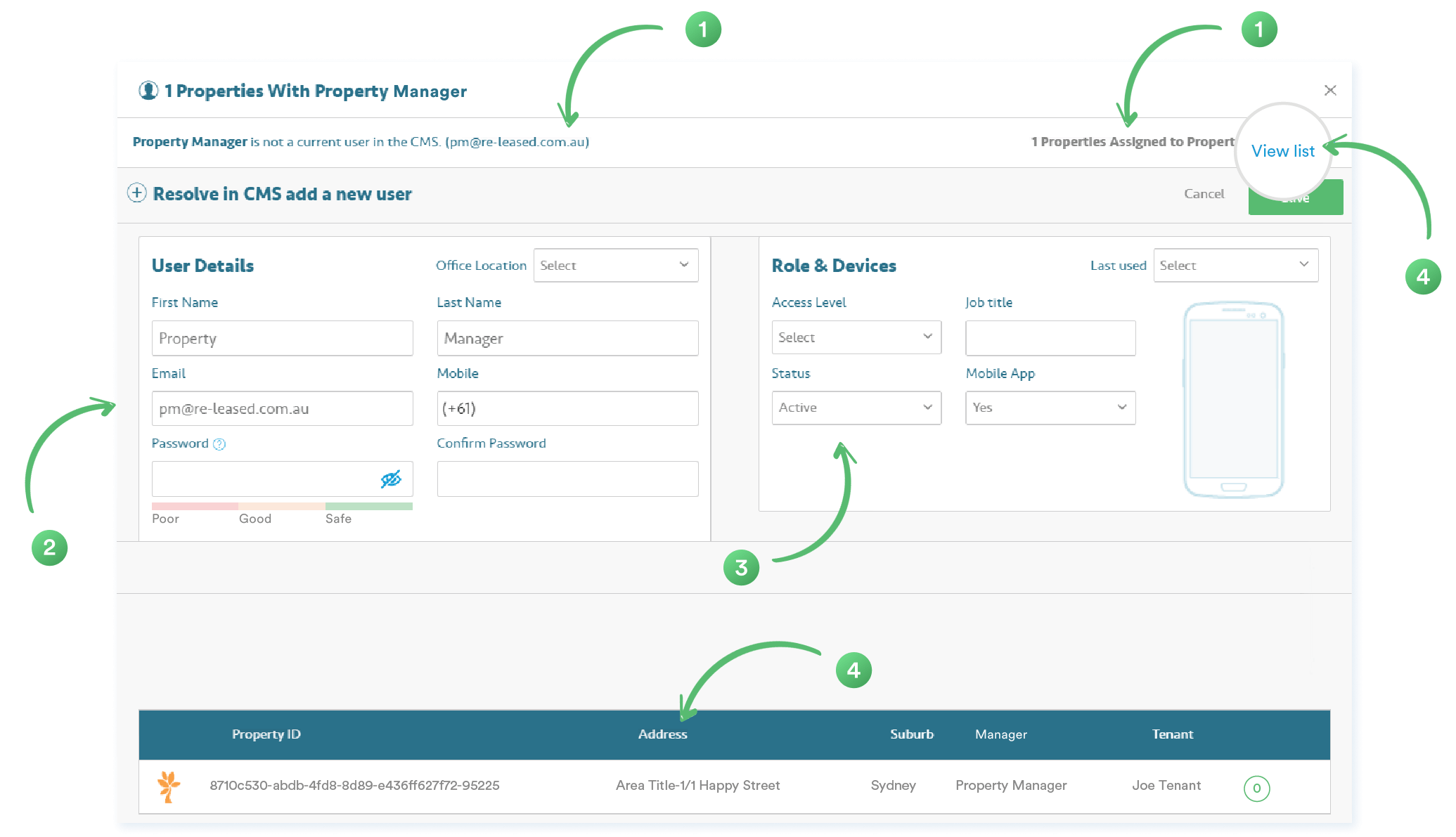Click the User Details heading
Image resolution: width=1456 pixels, height=837 pixels.
pyautogui.click(x=202, y=266)
